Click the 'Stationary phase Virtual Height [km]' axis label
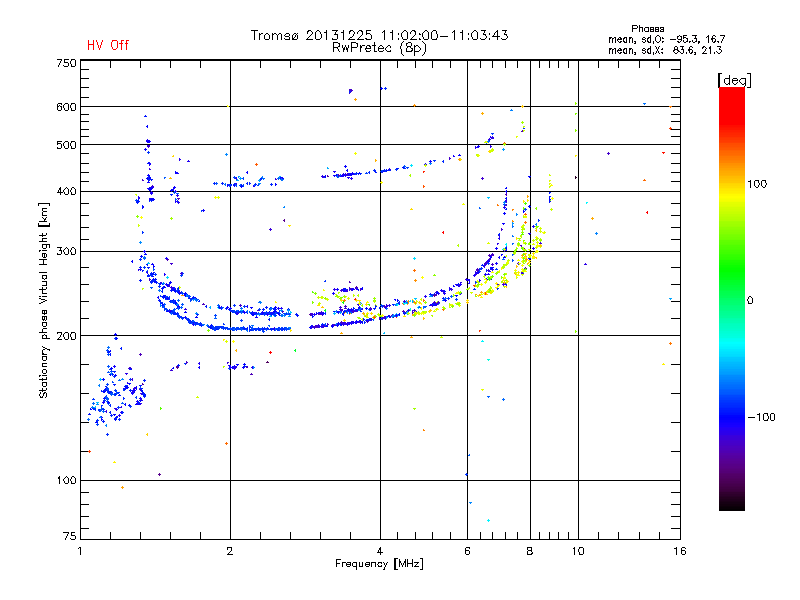800x600 pixels. pos(44,300)
